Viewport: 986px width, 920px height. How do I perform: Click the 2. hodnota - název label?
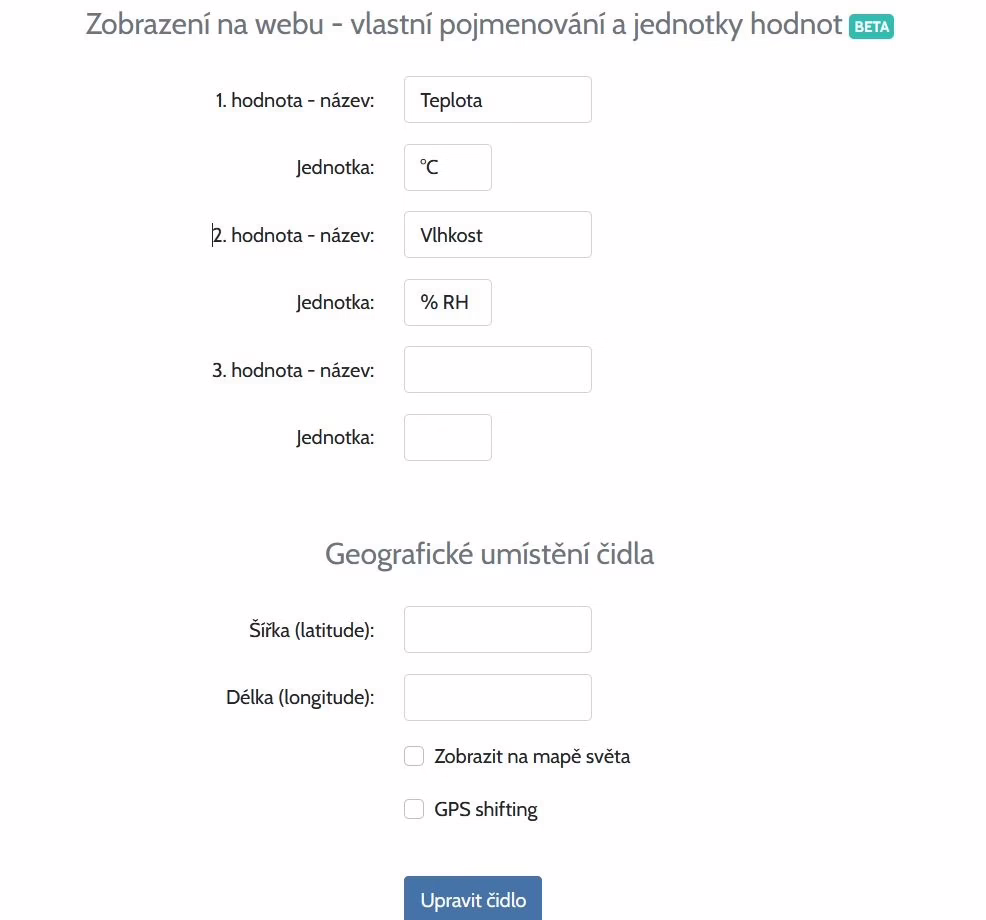tap(294, 236)
